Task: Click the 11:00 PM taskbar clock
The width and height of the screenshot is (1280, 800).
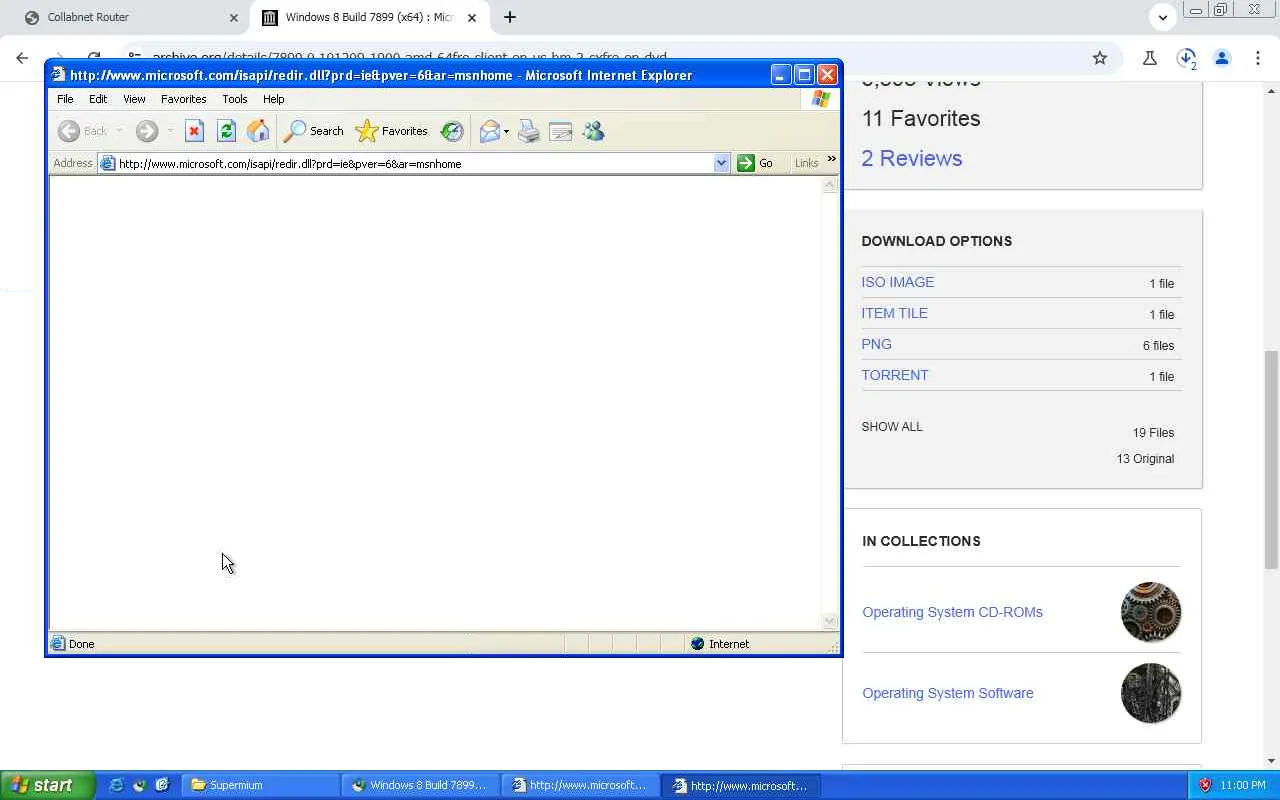Action: point(1243,785)
